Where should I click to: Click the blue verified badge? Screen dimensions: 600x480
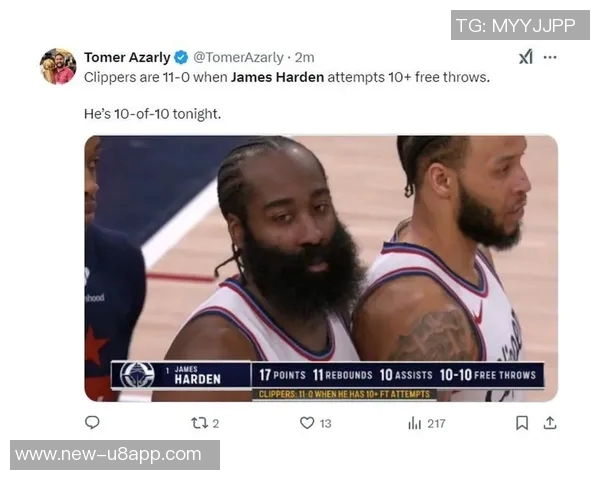click(181, 57)
